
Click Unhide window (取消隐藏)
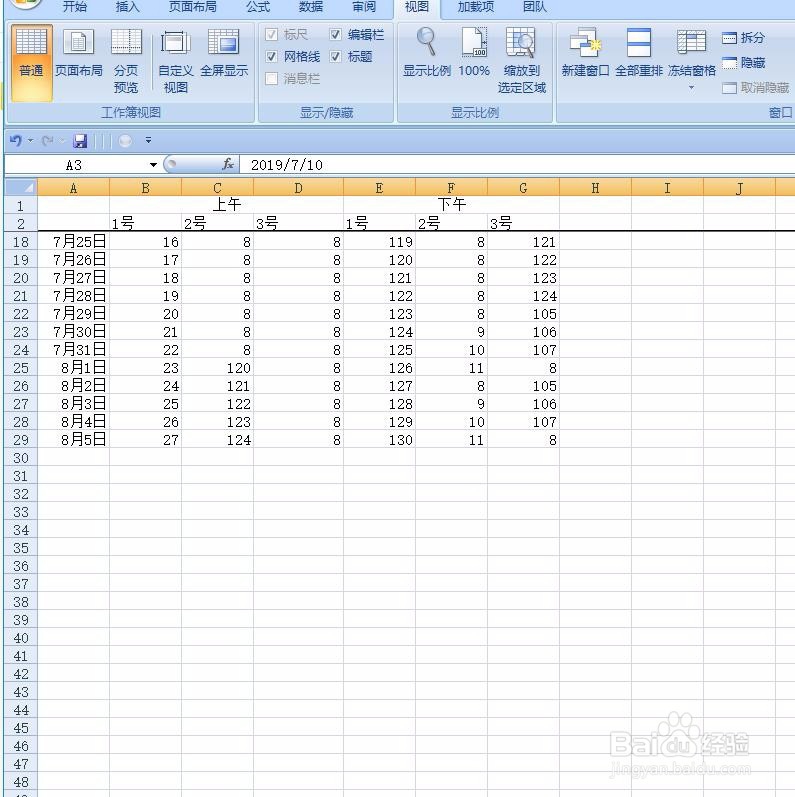[x=755, y=88]
